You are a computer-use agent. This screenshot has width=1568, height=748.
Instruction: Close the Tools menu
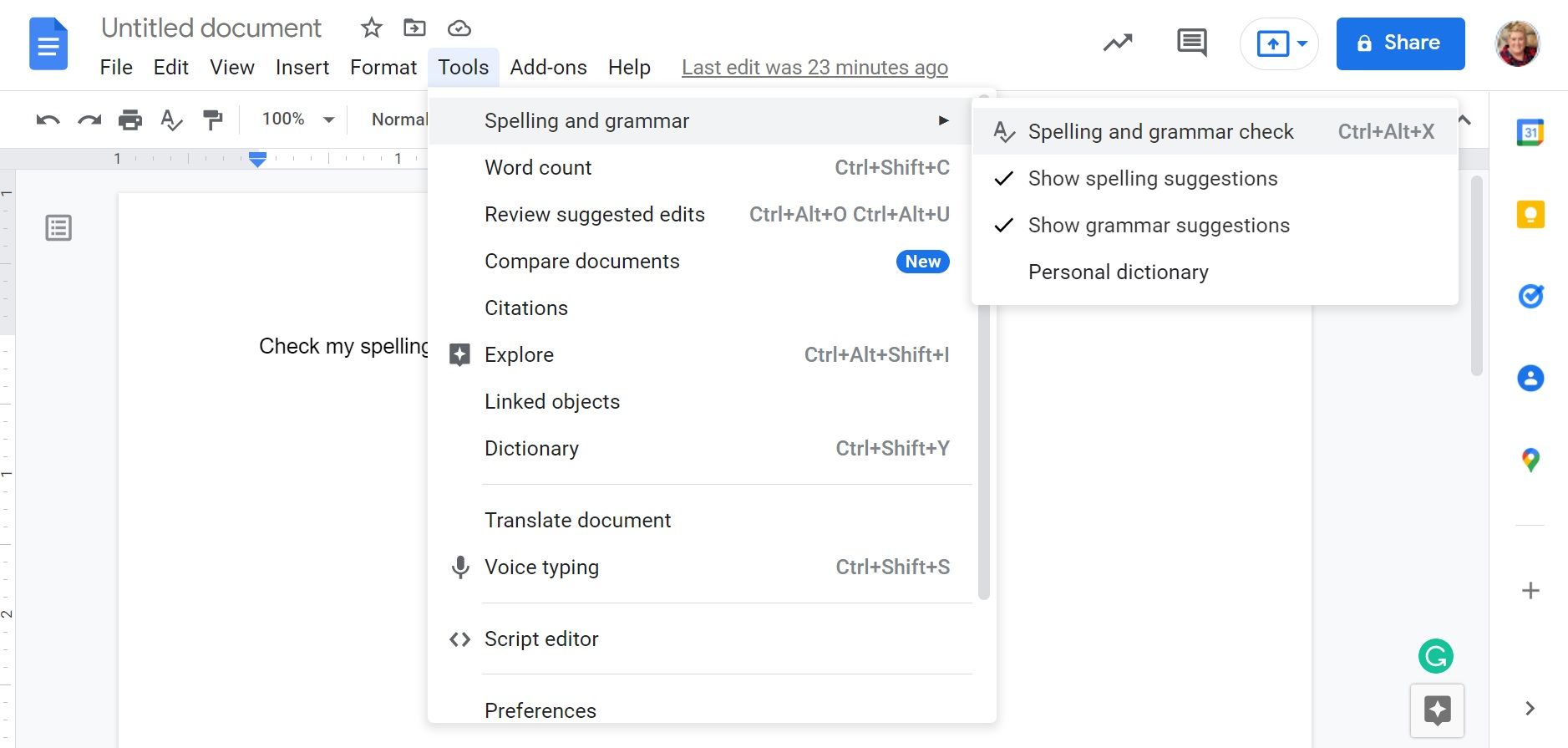(464, 68)
